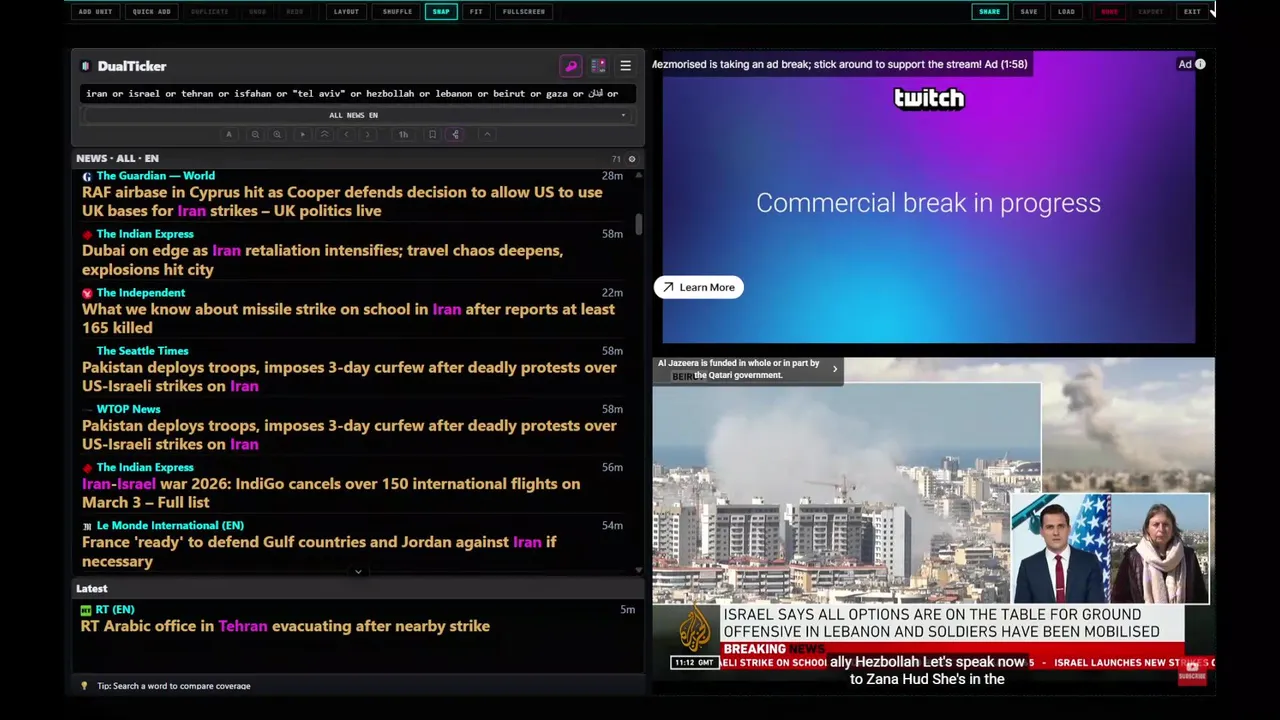Open The Seattle Times source link

pyautogui.click(x=142, y=351)
